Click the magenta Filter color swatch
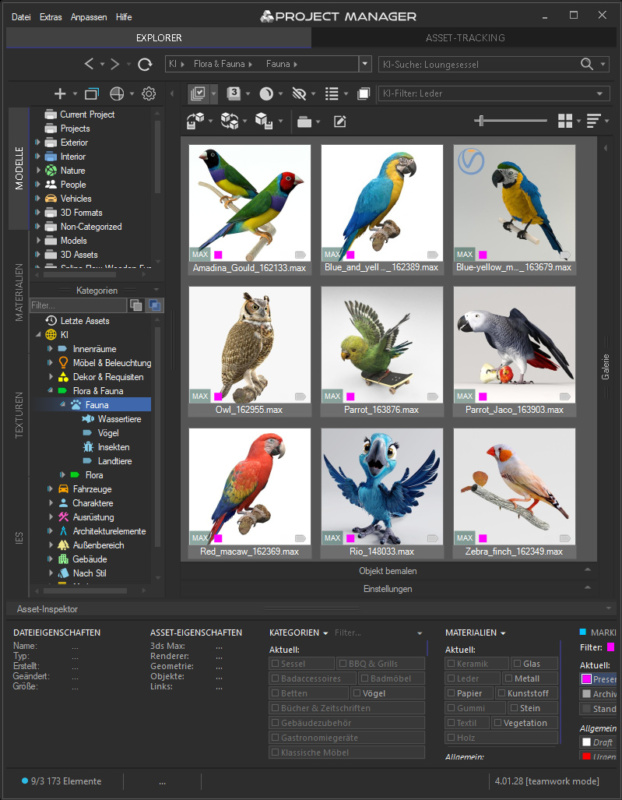622x800 pixels. (x=610, y=647)
